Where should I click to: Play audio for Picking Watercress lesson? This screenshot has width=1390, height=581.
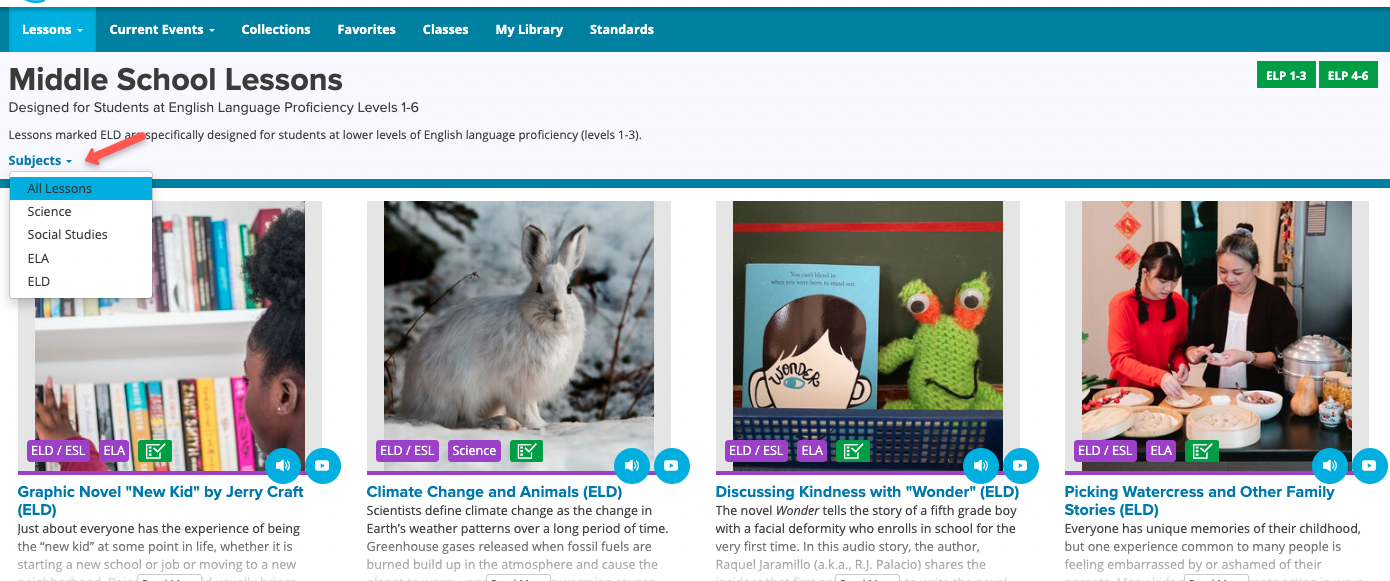click(1331, 465)
